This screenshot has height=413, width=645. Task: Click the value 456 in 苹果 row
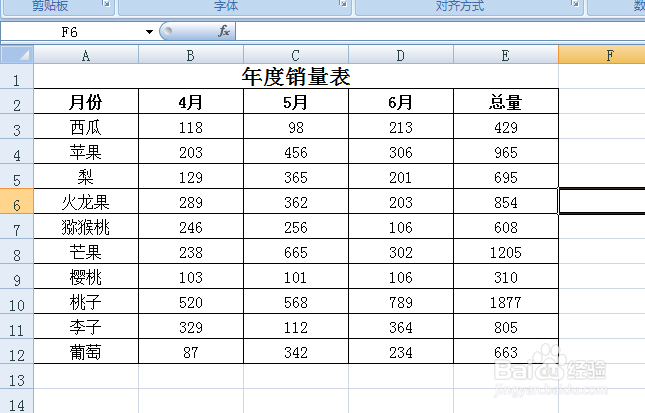[296, 152]
